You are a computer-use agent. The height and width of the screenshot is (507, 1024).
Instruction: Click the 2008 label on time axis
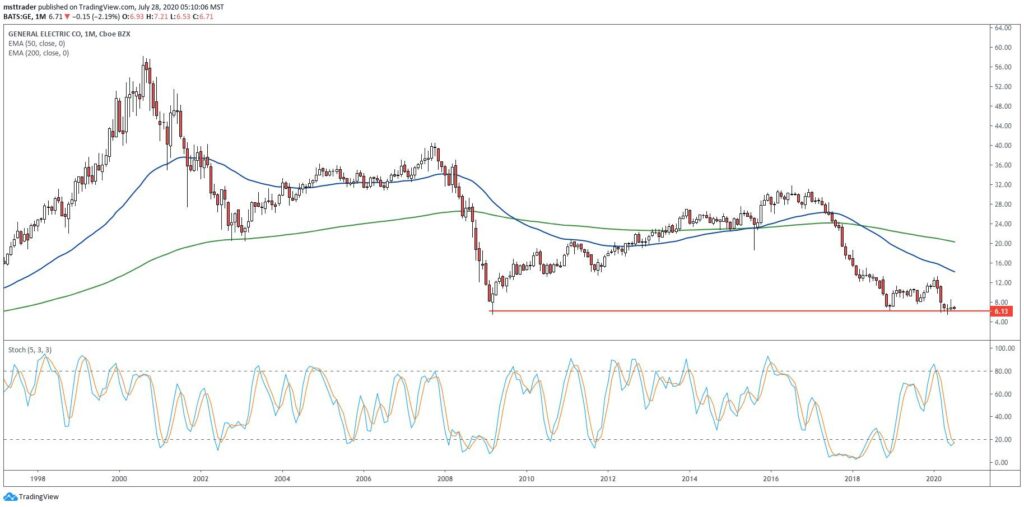click(445, 478)
